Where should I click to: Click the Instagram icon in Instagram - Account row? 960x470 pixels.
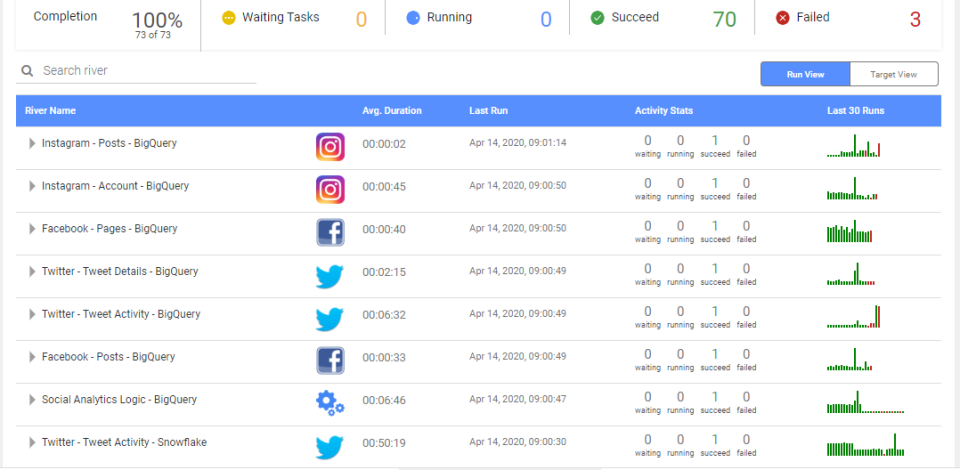click(330, 190)
